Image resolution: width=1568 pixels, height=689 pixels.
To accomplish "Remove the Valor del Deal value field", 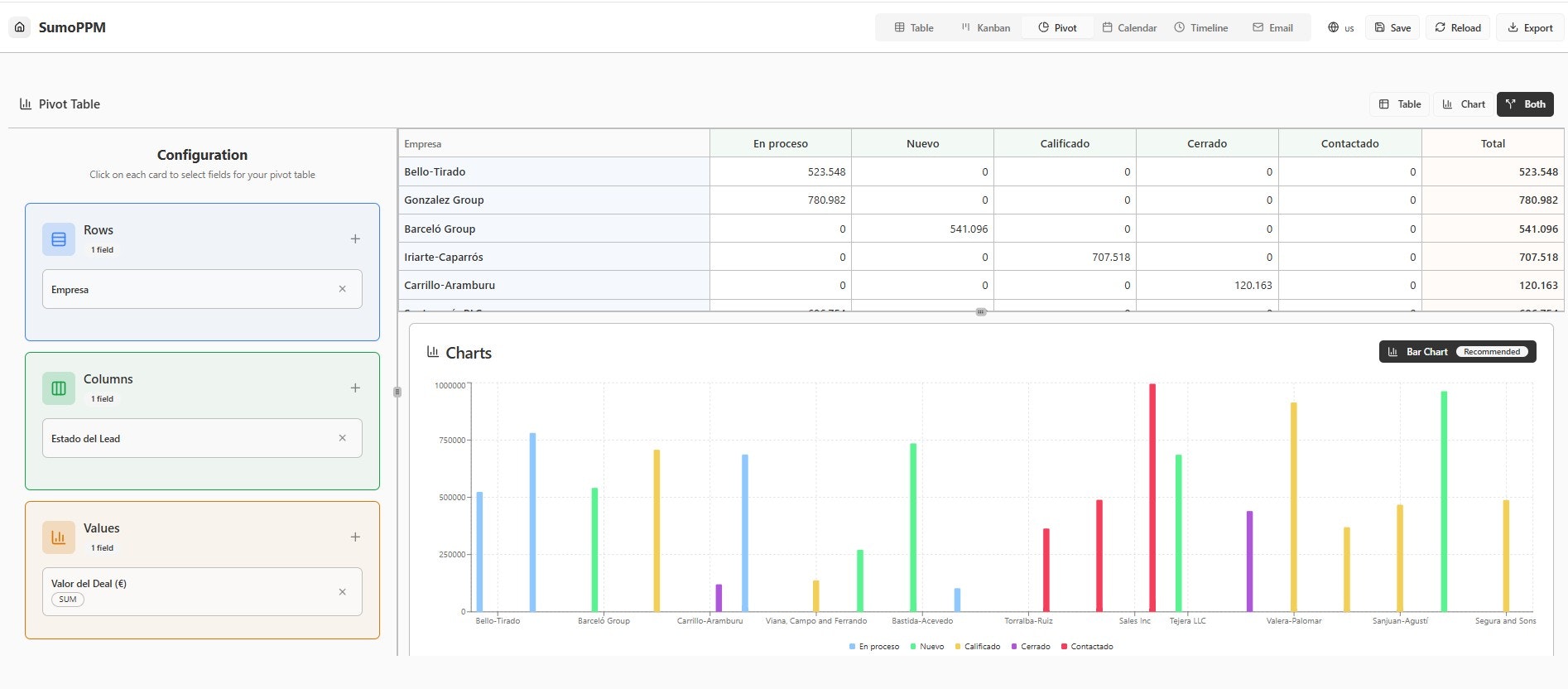I will (x=342, y=592).
